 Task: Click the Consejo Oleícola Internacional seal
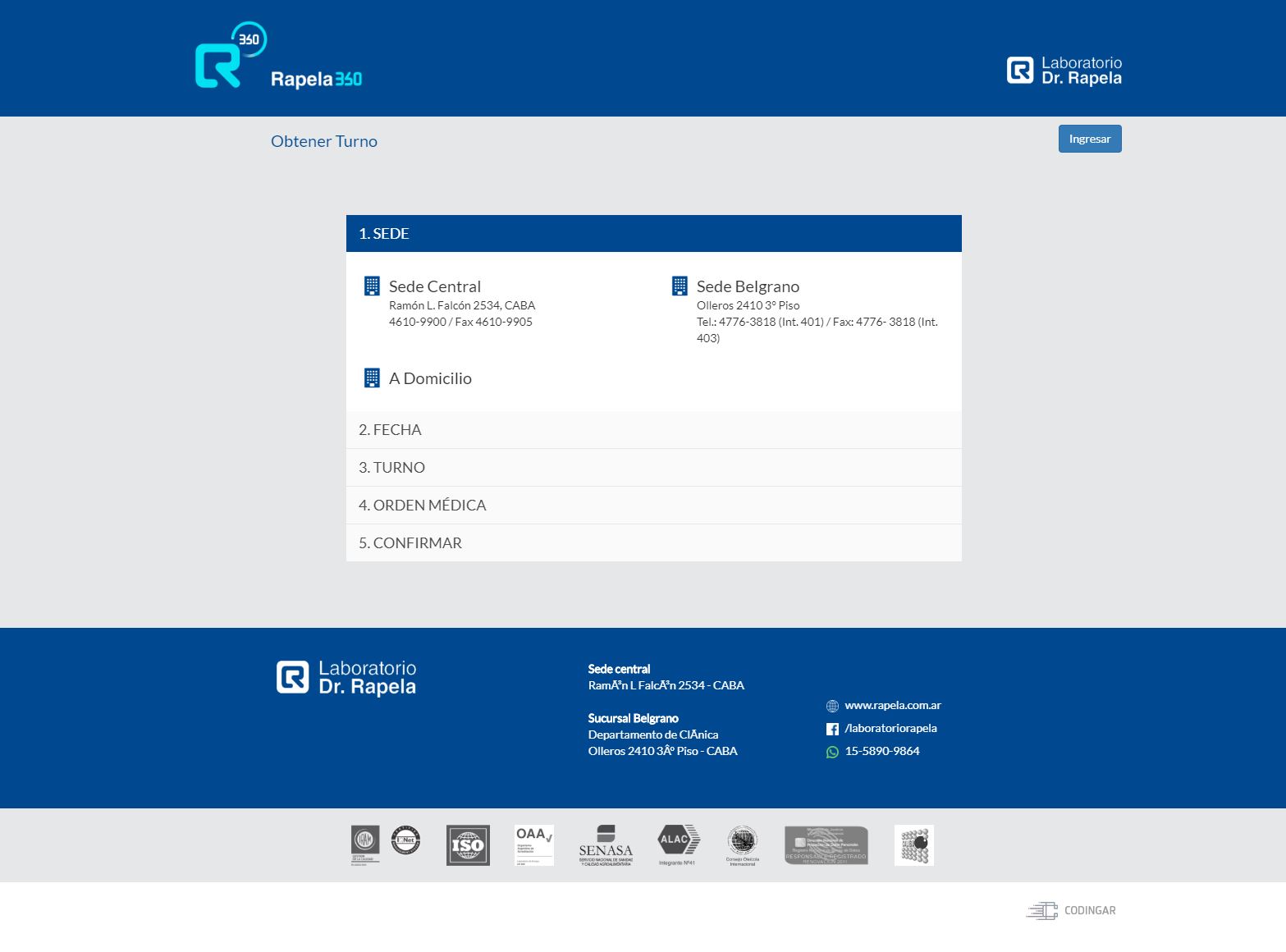[743, 846]
